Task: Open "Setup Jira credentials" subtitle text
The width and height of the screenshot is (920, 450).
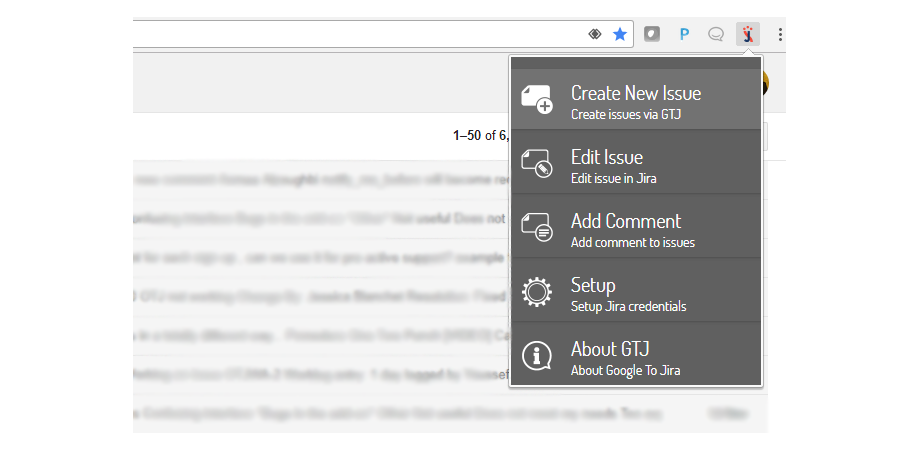Action: tap(628, 306)
